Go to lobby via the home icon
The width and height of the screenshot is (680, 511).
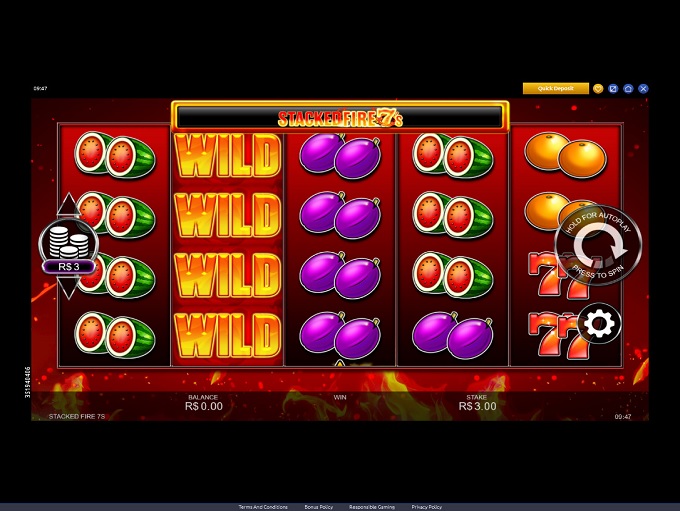[x=628, y=89]
